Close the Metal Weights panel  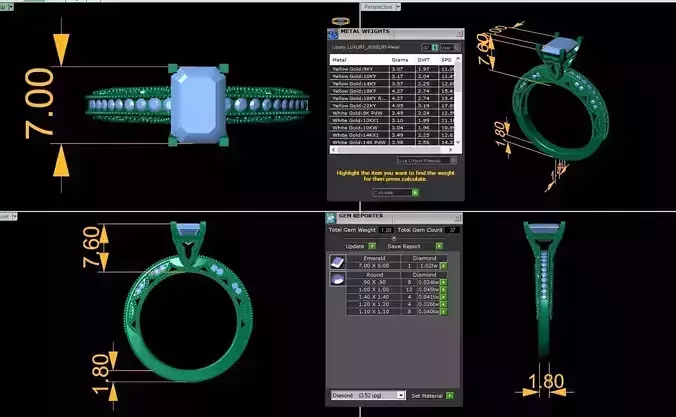click(x=459, y=33)
